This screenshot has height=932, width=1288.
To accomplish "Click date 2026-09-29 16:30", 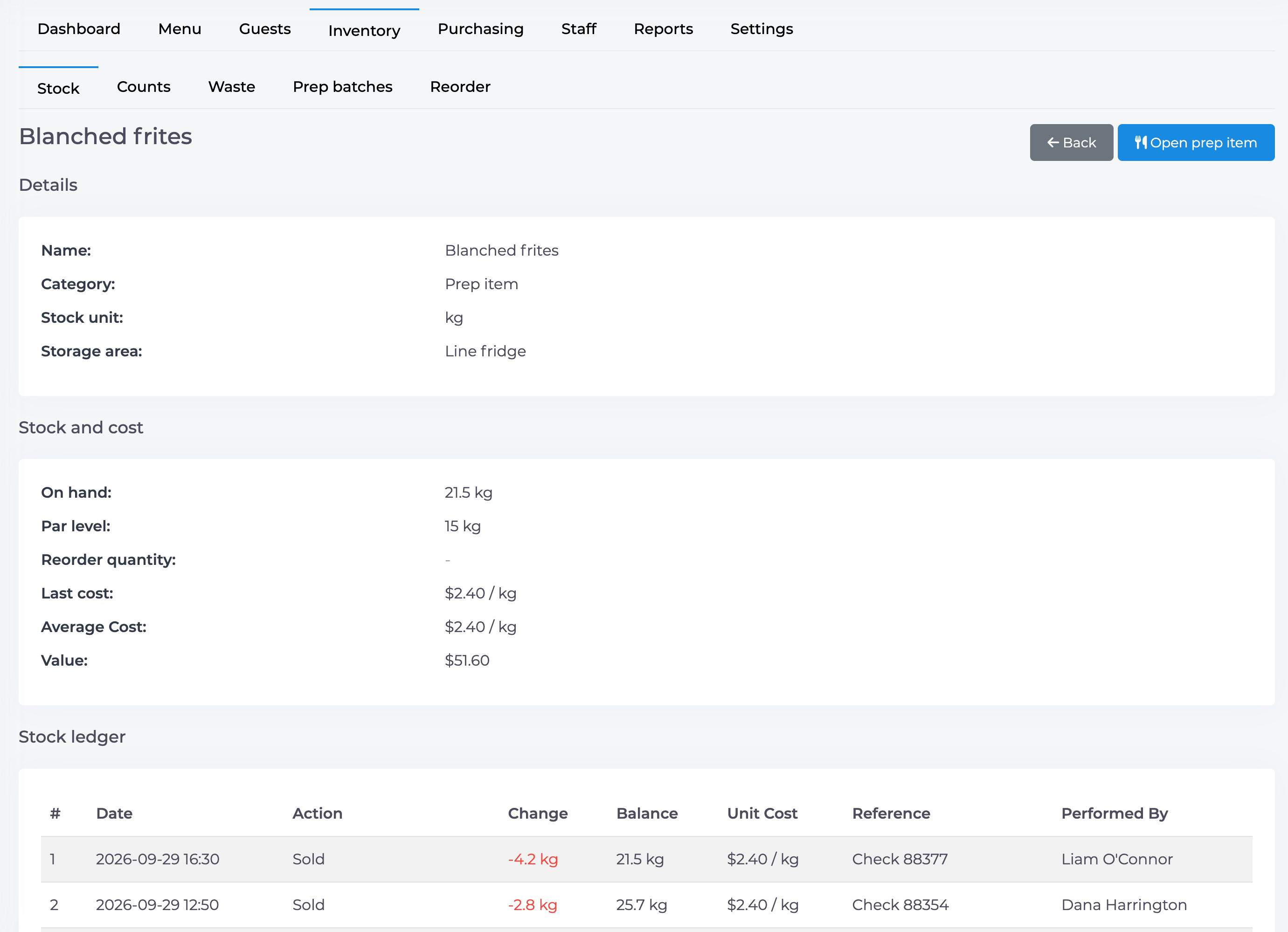I will [x=157, y=859].
